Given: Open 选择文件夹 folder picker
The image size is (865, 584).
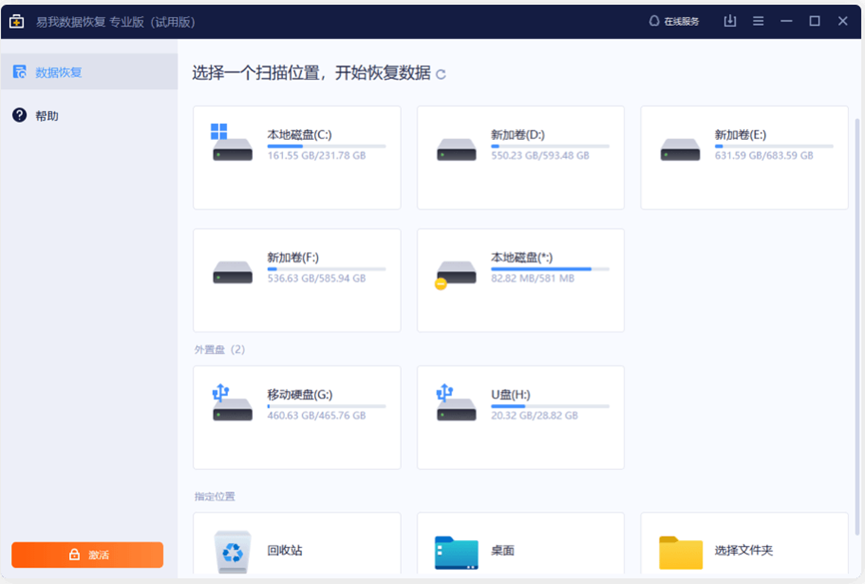Looking at the screenshot, I should point(744,549).
